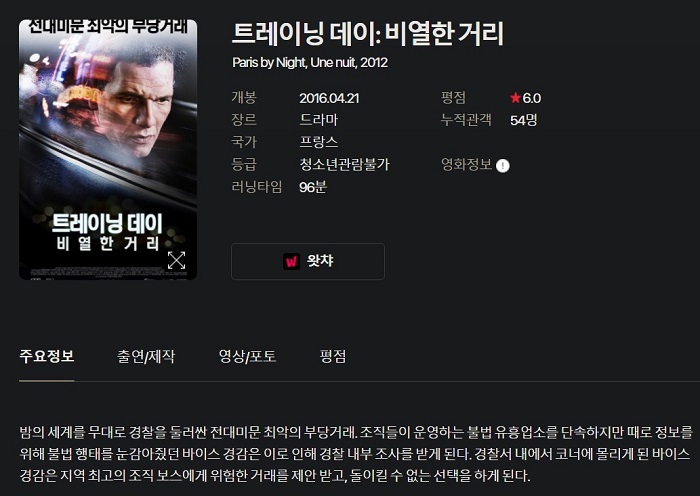Click the red star rating icon
The width and height of the screenshot is (700, 496).
516,97
